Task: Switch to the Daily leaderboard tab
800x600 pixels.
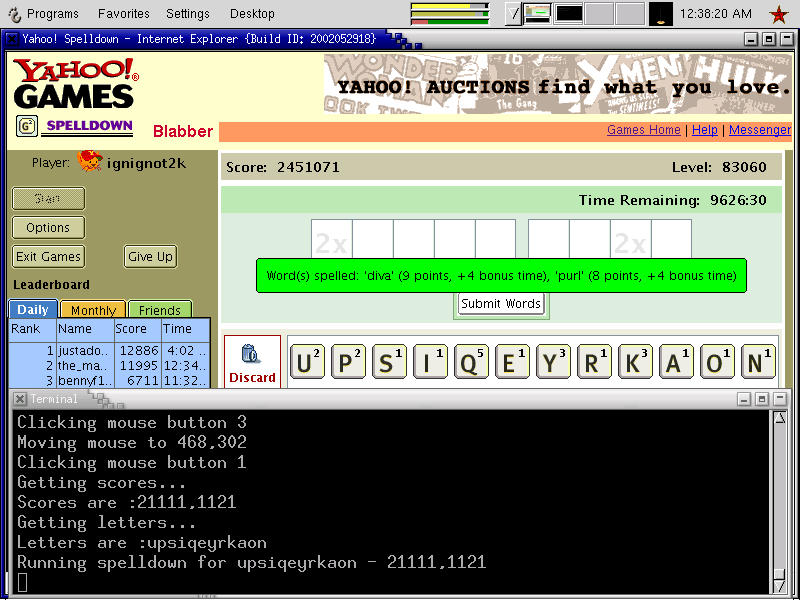Action: click(33, 309)
